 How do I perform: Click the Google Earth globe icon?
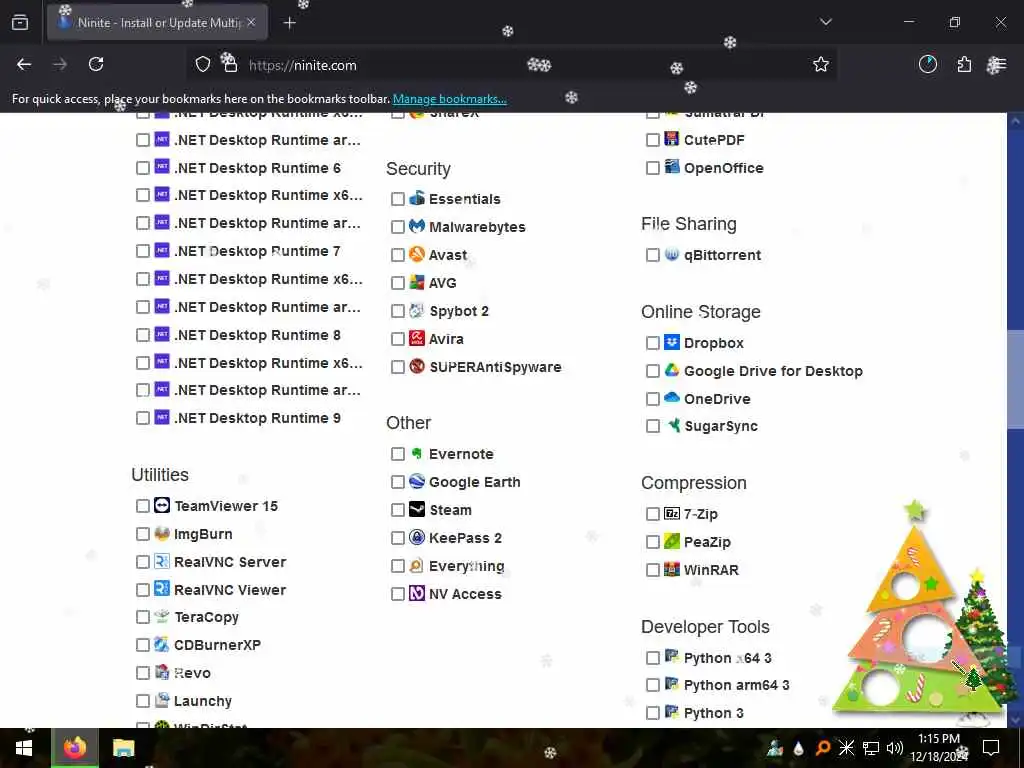point(417,481)
